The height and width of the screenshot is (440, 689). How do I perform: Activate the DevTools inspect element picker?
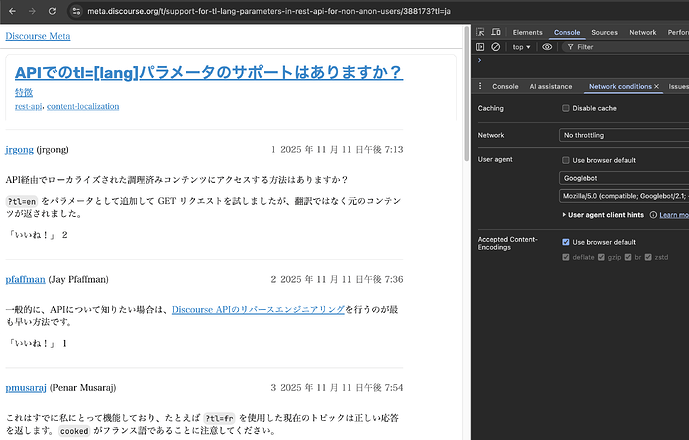tap(480, 32)
